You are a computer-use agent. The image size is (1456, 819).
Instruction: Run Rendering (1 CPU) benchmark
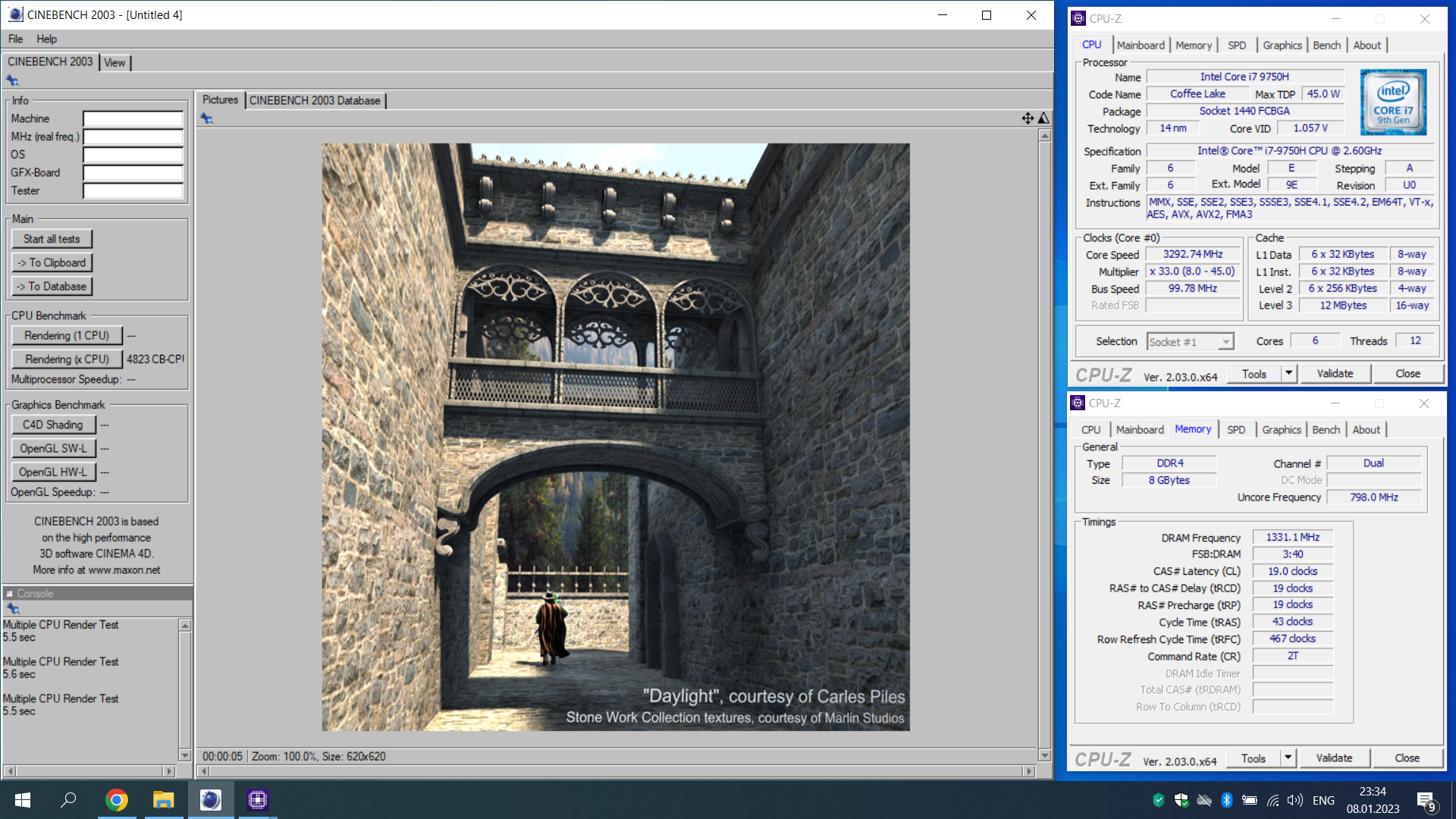(x=67, y=335)
